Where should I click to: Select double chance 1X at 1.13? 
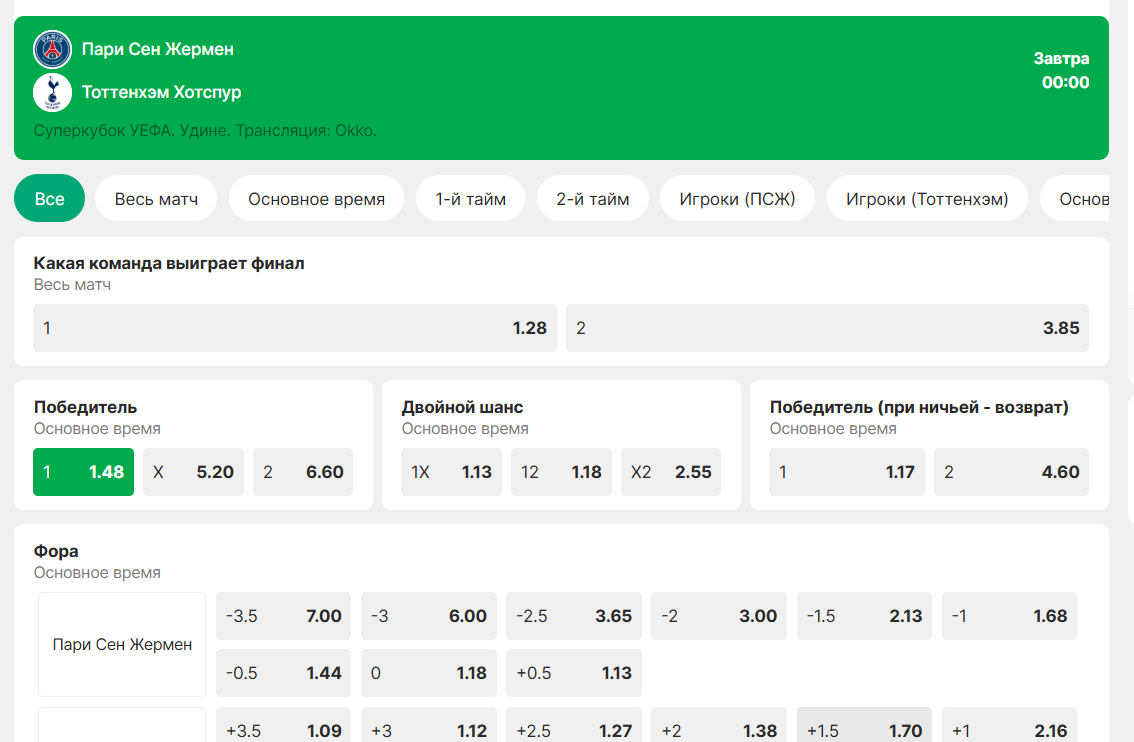coord(451,472)
